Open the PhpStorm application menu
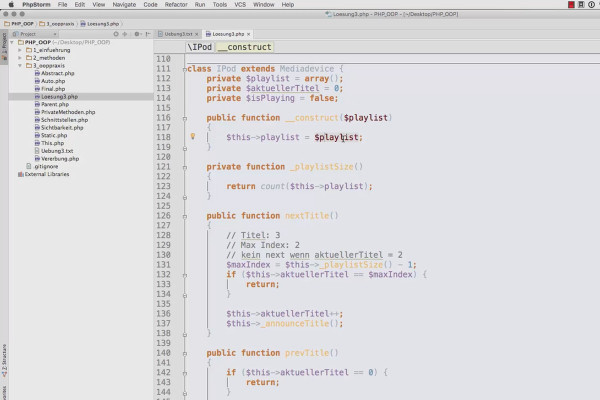Image resolution: width=600 pixels, height=400 pixels. 36,5
